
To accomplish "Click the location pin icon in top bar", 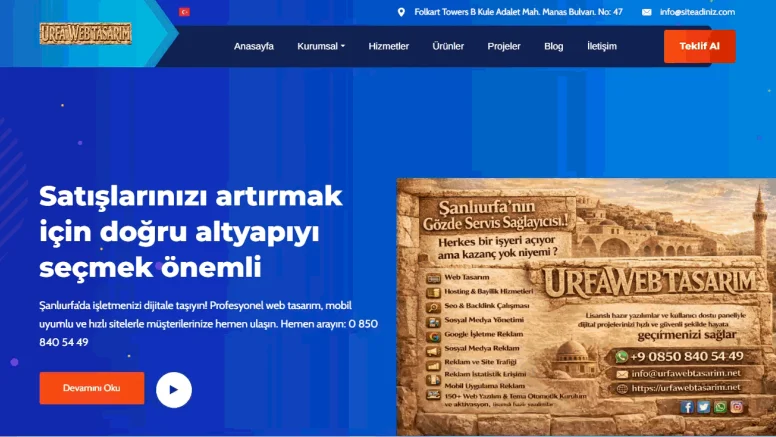I will point(401,12).
